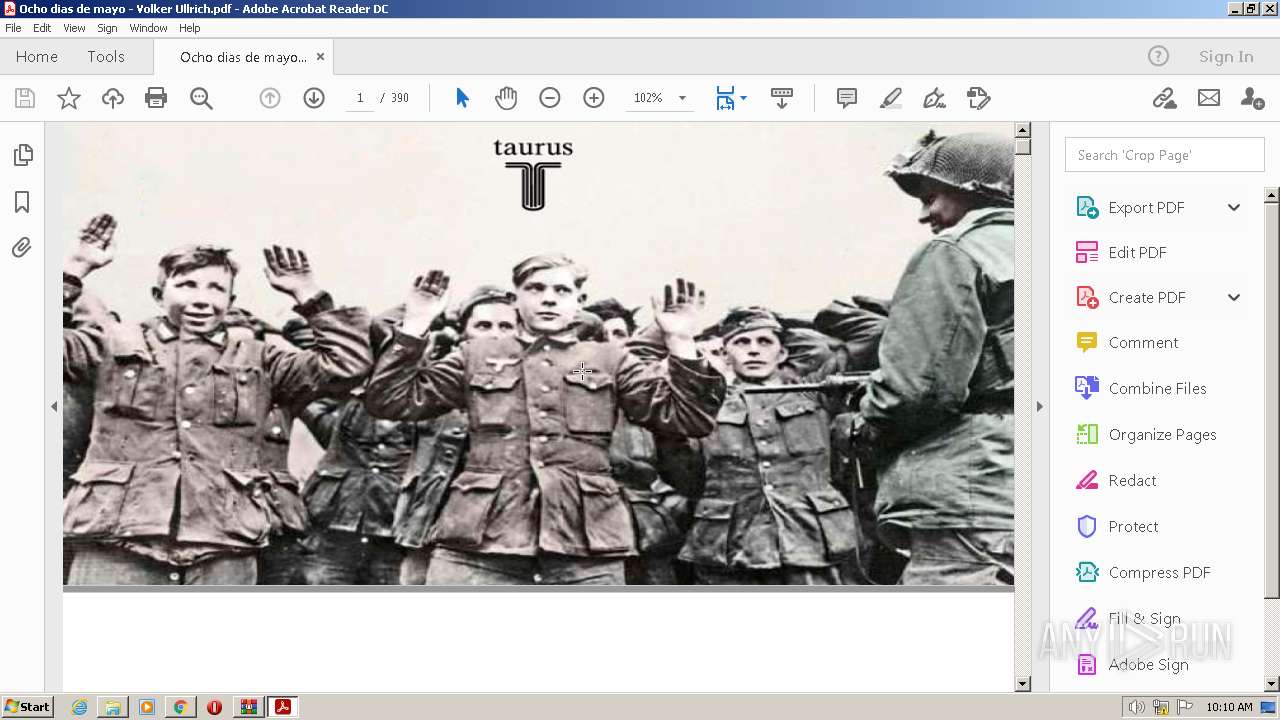Bookmark the file with the star icon

click(x=69, y=98)
